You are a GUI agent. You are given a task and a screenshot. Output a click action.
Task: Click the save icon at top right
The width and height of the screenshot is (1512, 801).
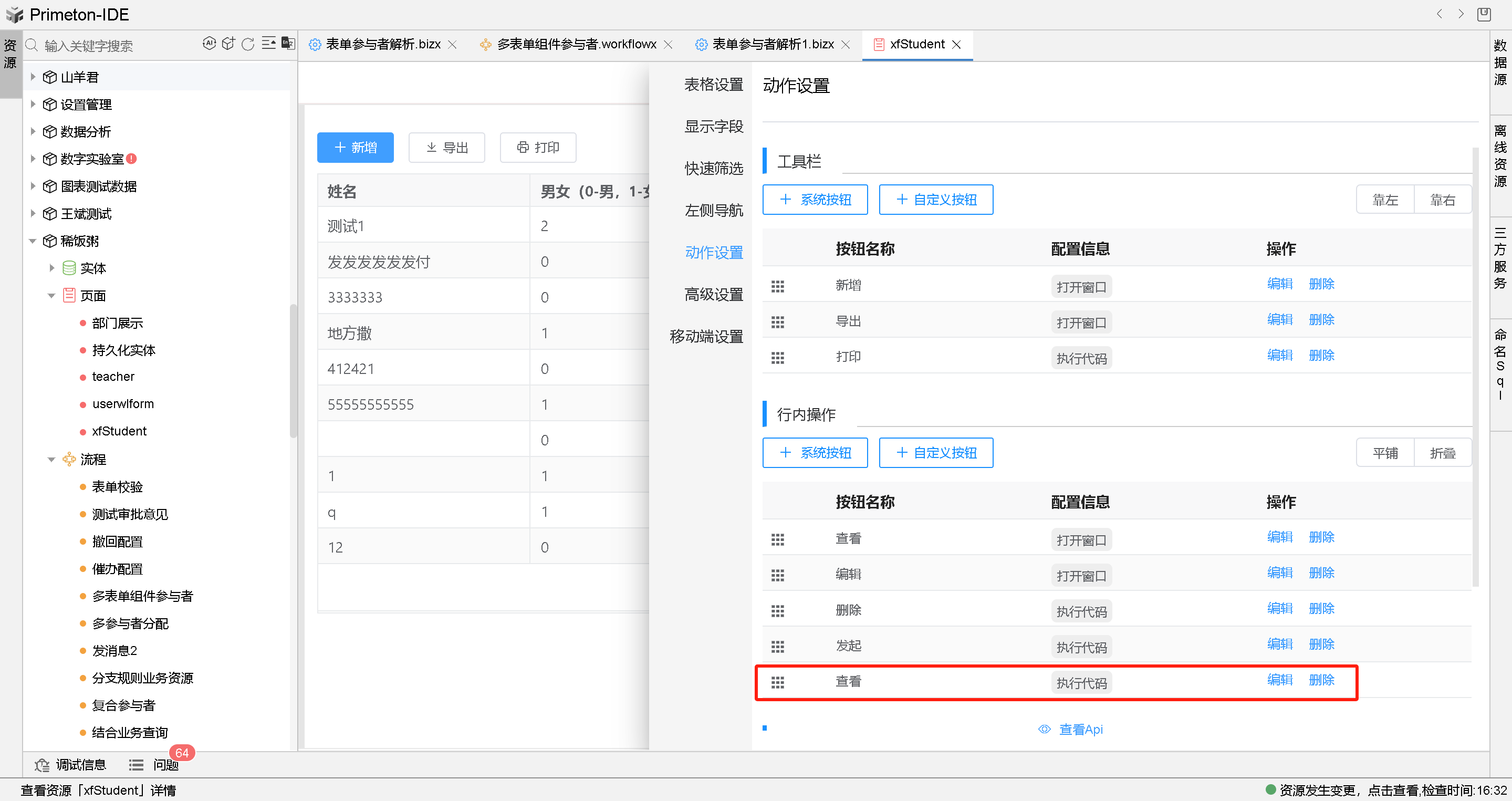(1483, 14)
